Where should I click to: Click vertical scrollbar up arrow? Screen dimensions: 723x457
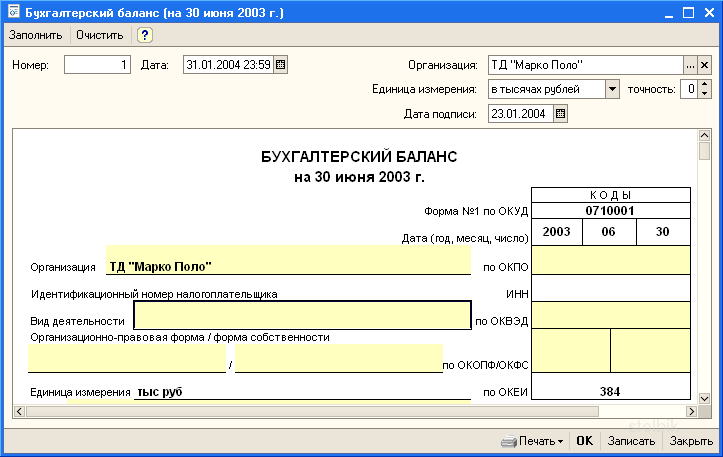pyautogui.click(x=704, y=135)
